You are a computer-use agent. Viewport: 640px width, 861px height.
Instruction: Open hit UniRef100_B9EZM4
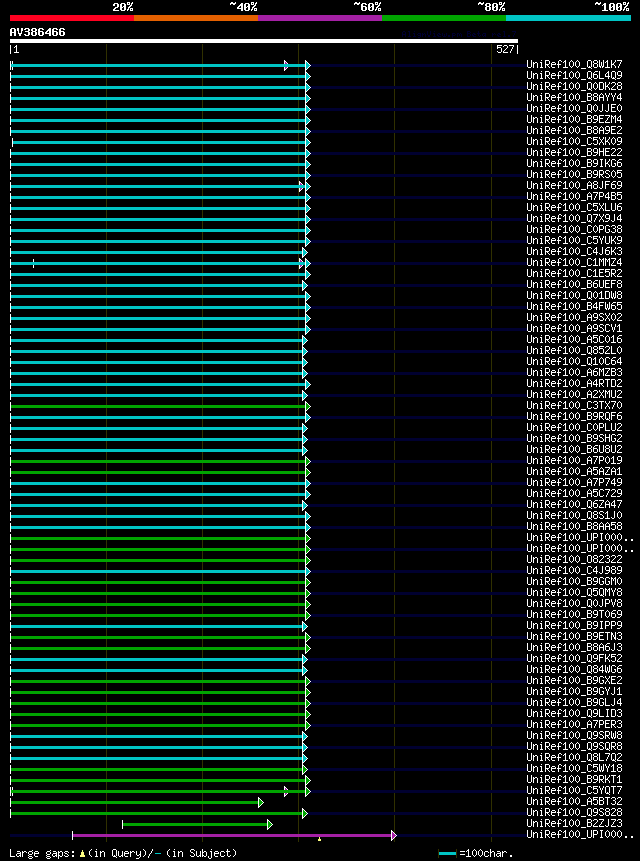tap(574, 119)
